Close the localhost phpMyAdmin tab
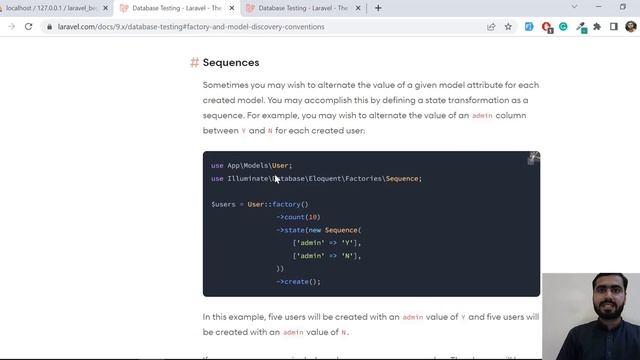Screen dimensions: 640x360 (x=105, y=8)
